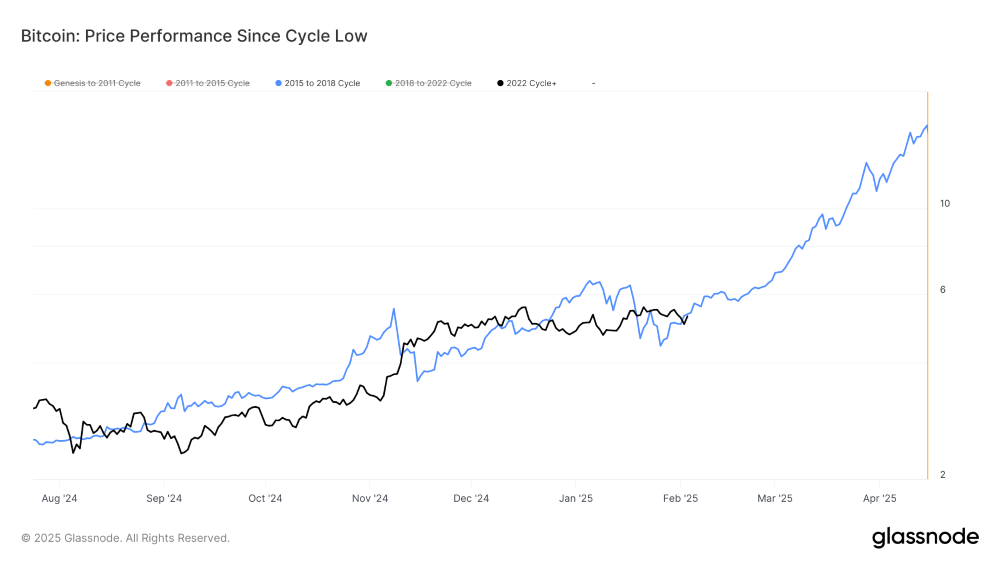Click the blue 2015 to 2018 Cycle dot
Image resolution: width=1000 pixels, height=563 pixels.
click(x=278, y=83)
